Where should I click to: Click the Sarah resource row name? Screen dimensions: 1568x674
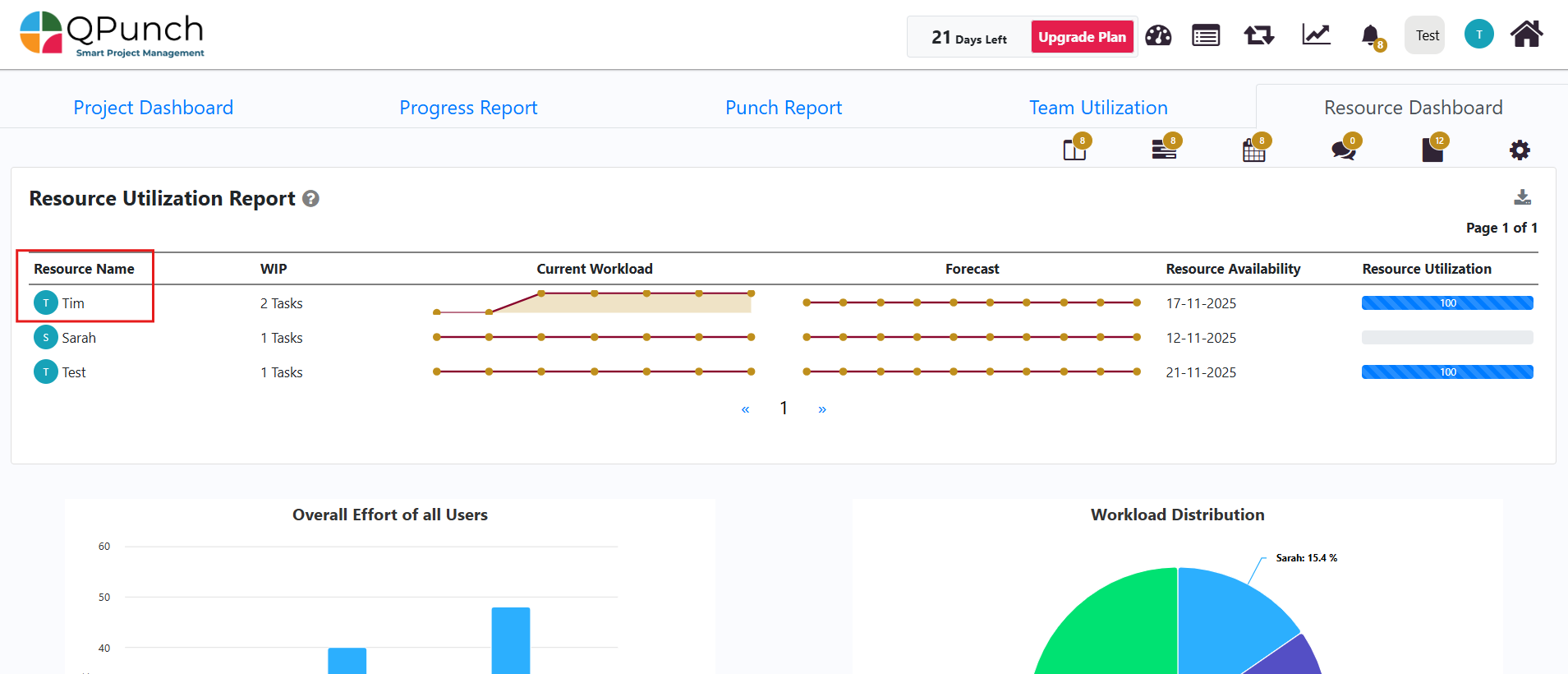pos(79,338)
